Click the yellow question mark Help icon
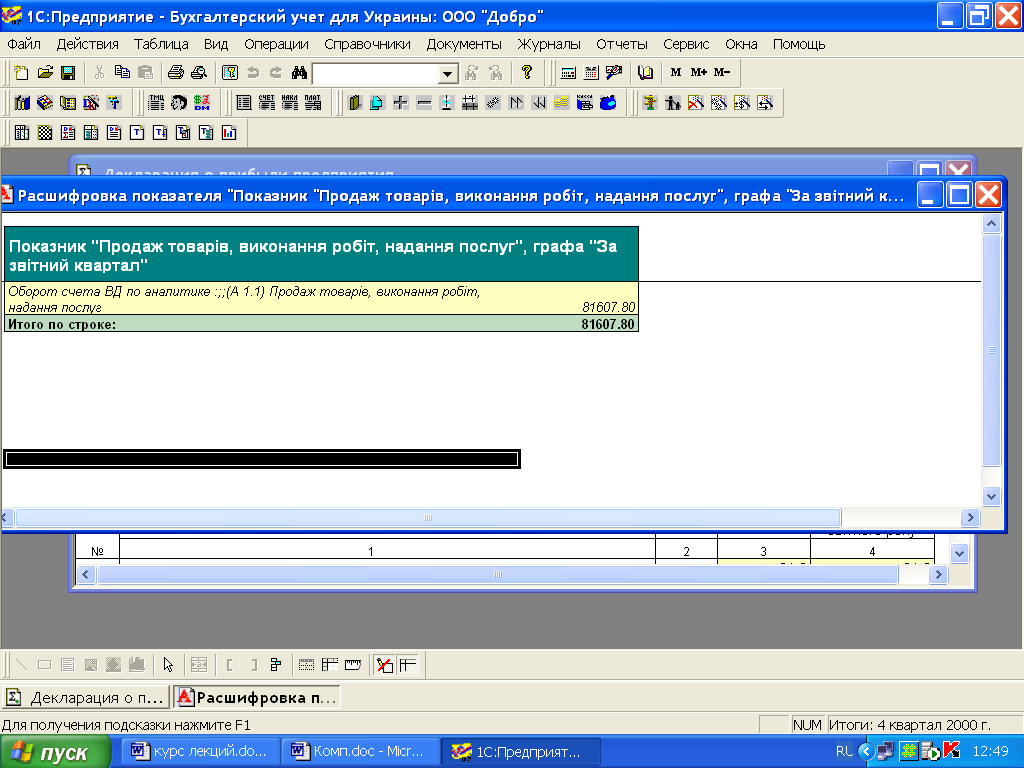The image size is (1024, 768). [527, 72]
